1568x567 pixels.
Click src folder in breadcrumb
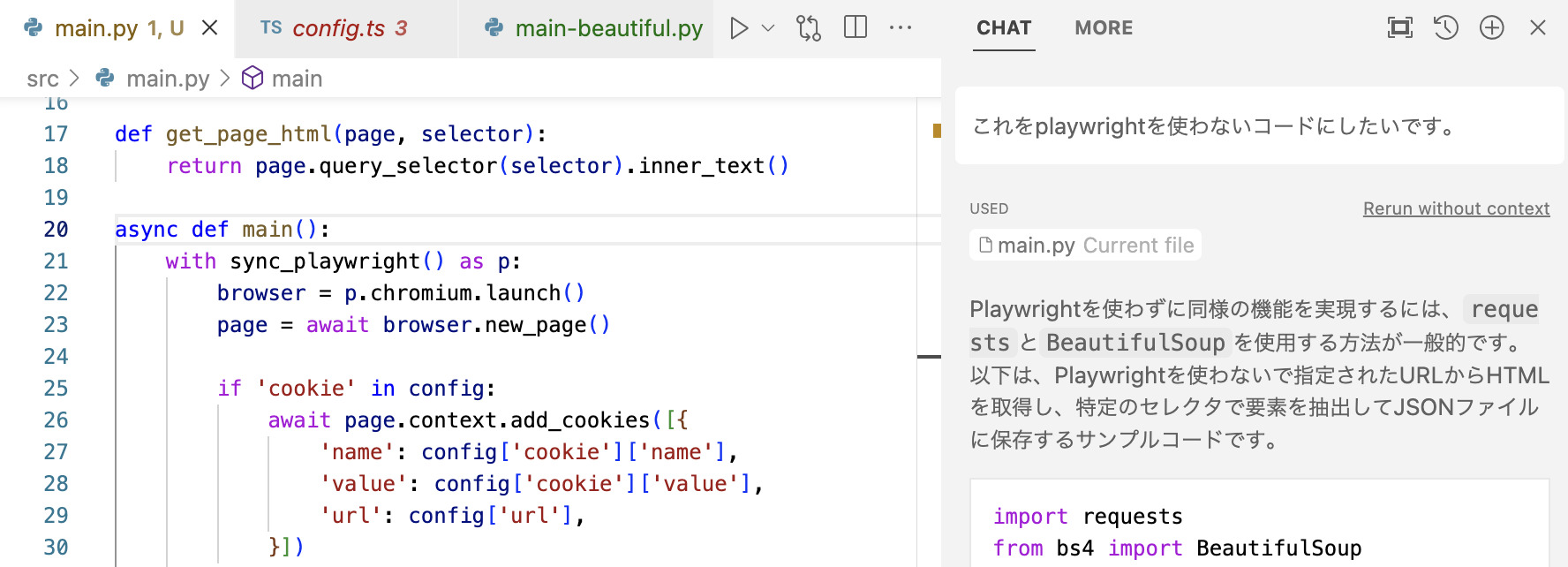42,79
